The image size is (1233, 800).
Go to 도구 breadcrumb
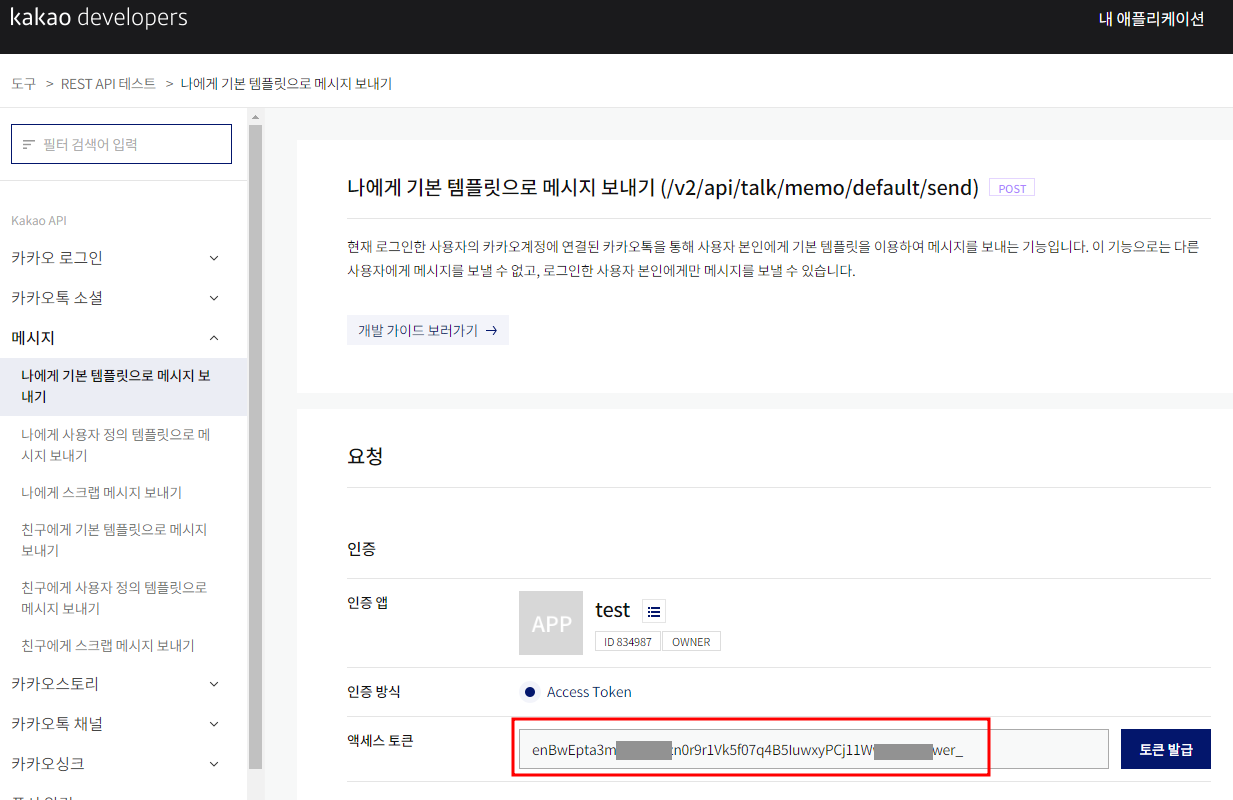(23, 84)
